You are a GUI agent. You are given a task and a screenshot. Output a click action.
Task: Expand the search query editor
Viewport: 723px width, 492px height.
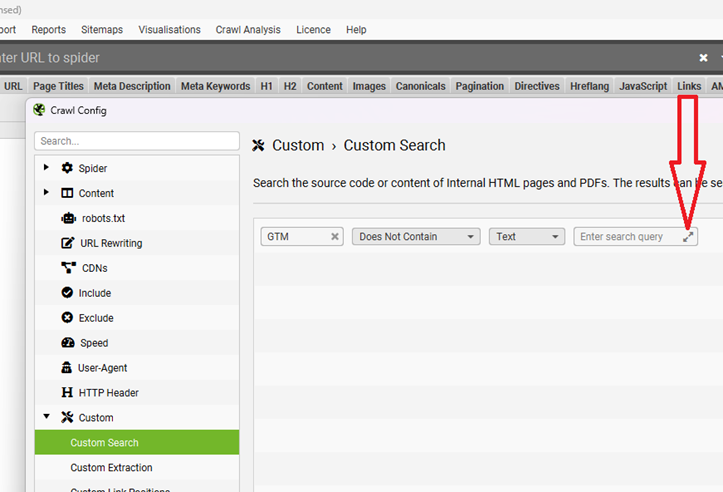[x=688, y=237]
